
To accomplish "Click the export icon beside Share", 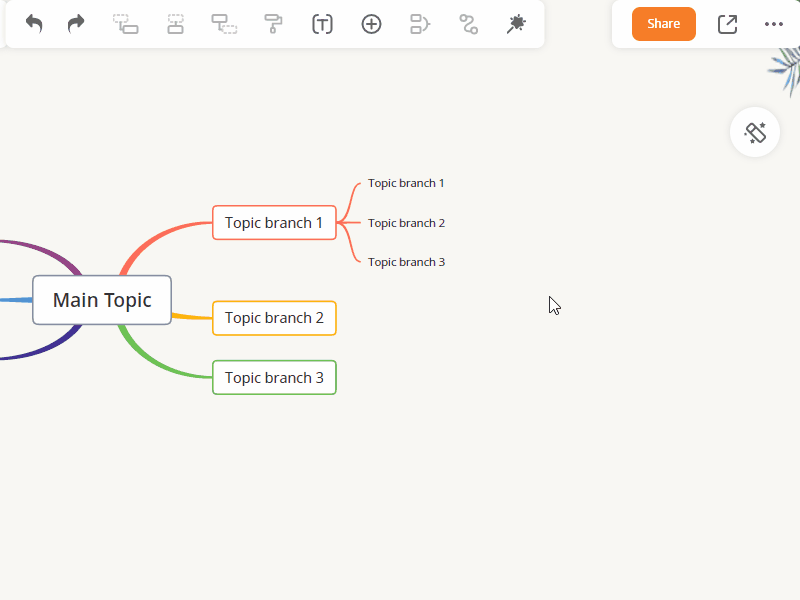I will [727, 24].
